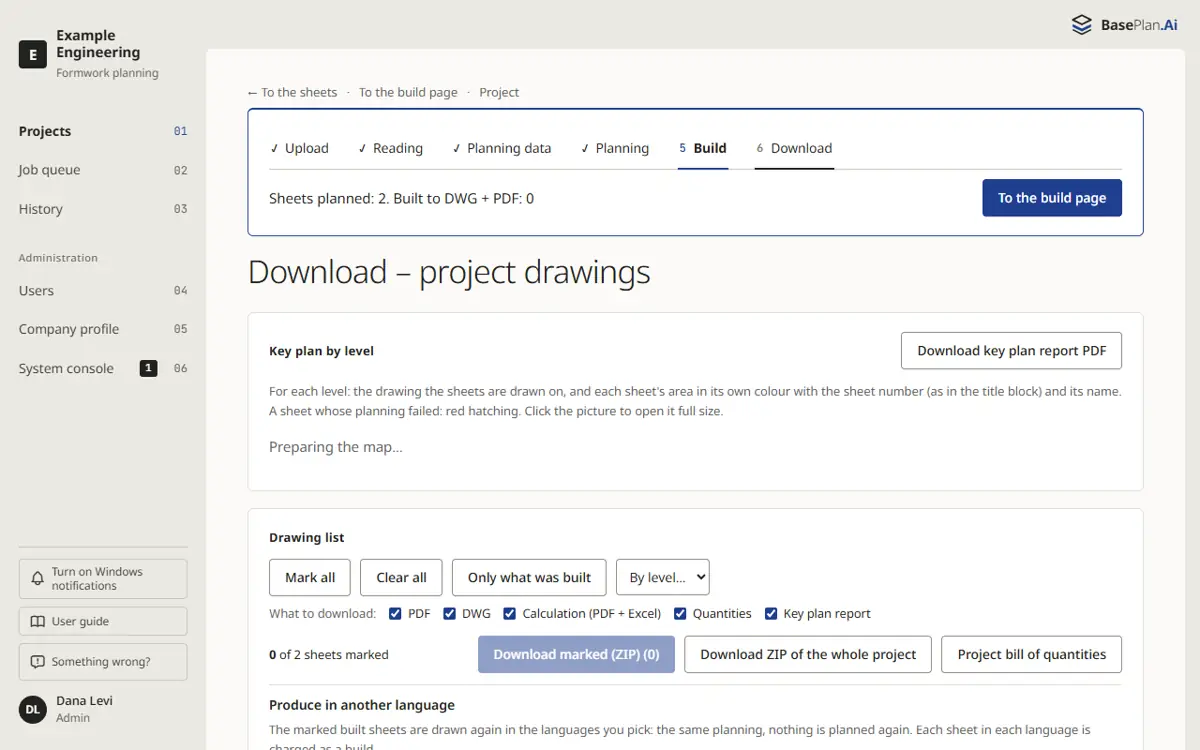Click the Preparing the map... text
This screenshot has width=1200, height=750.
pos(336,447)
